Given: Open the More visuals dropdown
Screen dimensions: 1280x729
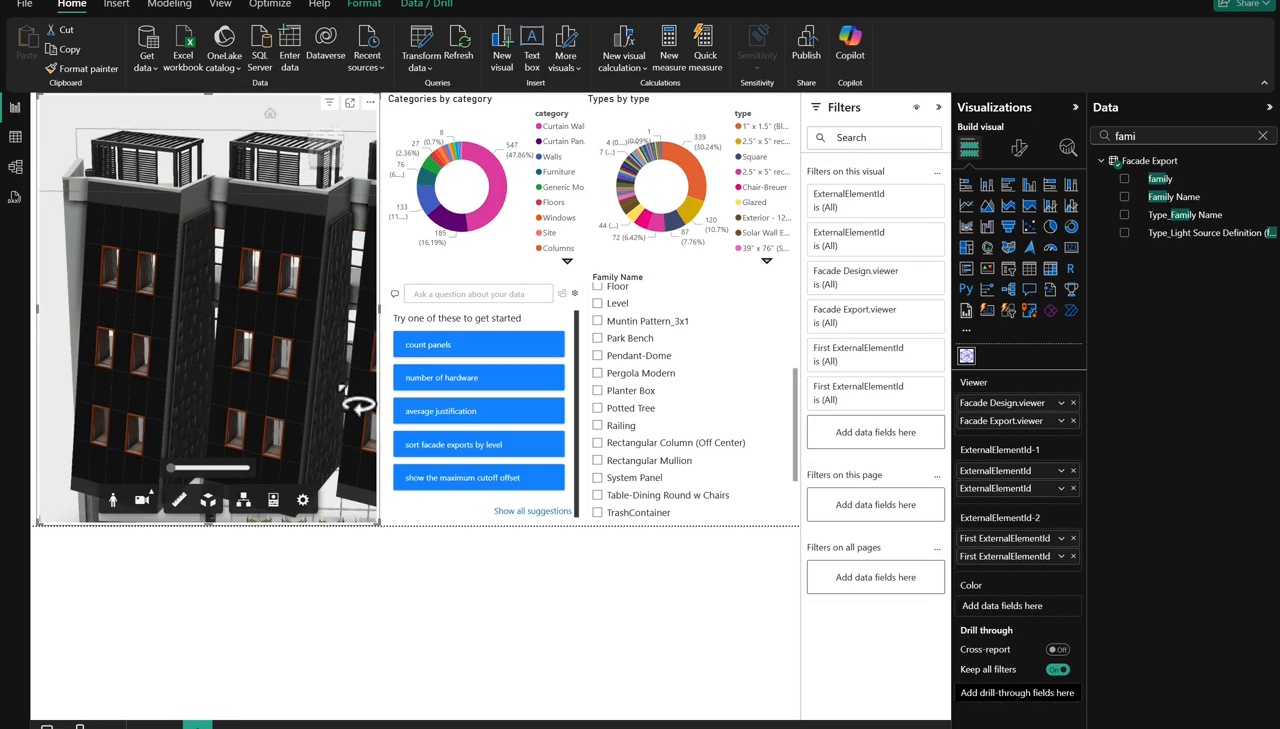Looking at the screenshot, I should pyautogui.click(x=565, y=49).
